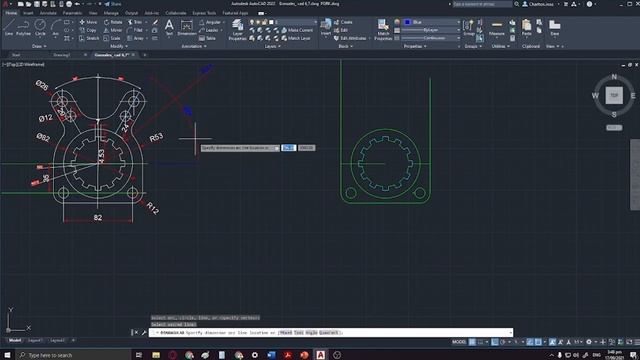Viewport: 640px width, 360px height.
Task: Activate the Rotate tool
Action: tap(113, 22)
